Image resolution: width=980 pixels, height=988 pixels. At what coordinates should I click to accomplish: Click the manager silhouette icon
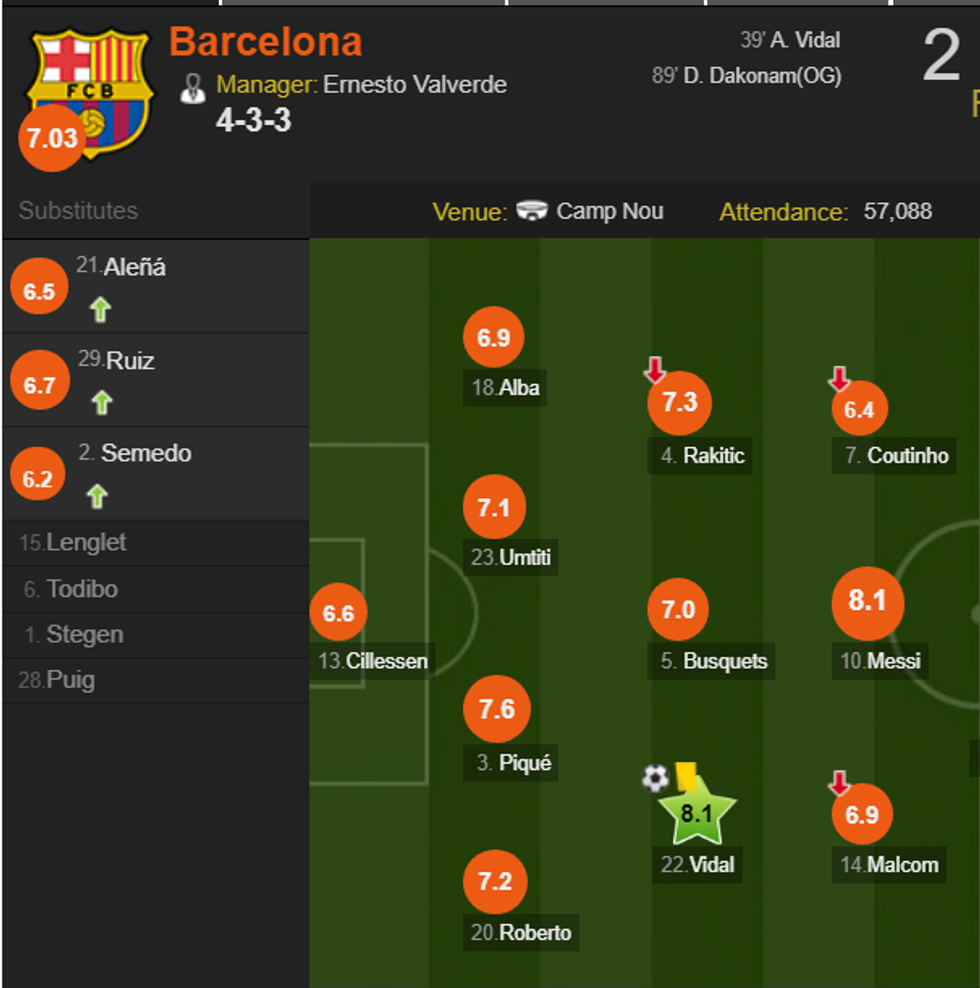pos(193,87)
